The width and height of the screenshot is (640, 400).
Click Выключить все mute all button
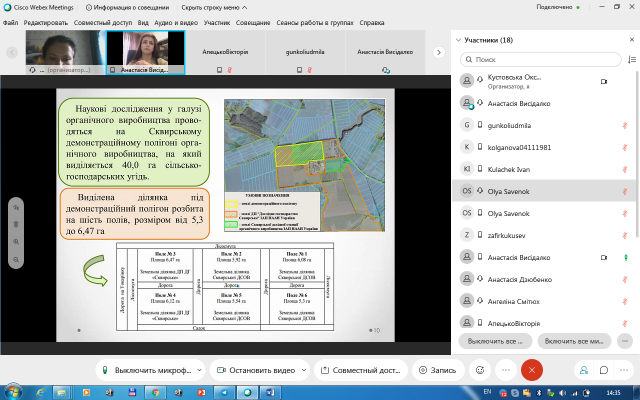click(496, 340)
